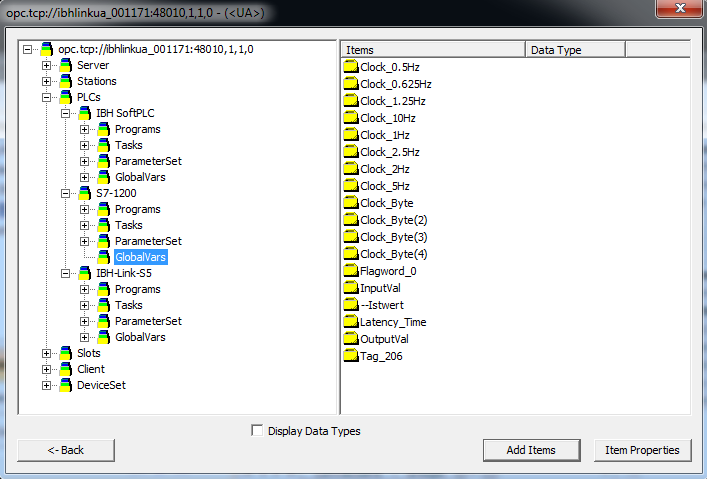
Task: Select the Latency_Time item icon
Action: (351, 322)
